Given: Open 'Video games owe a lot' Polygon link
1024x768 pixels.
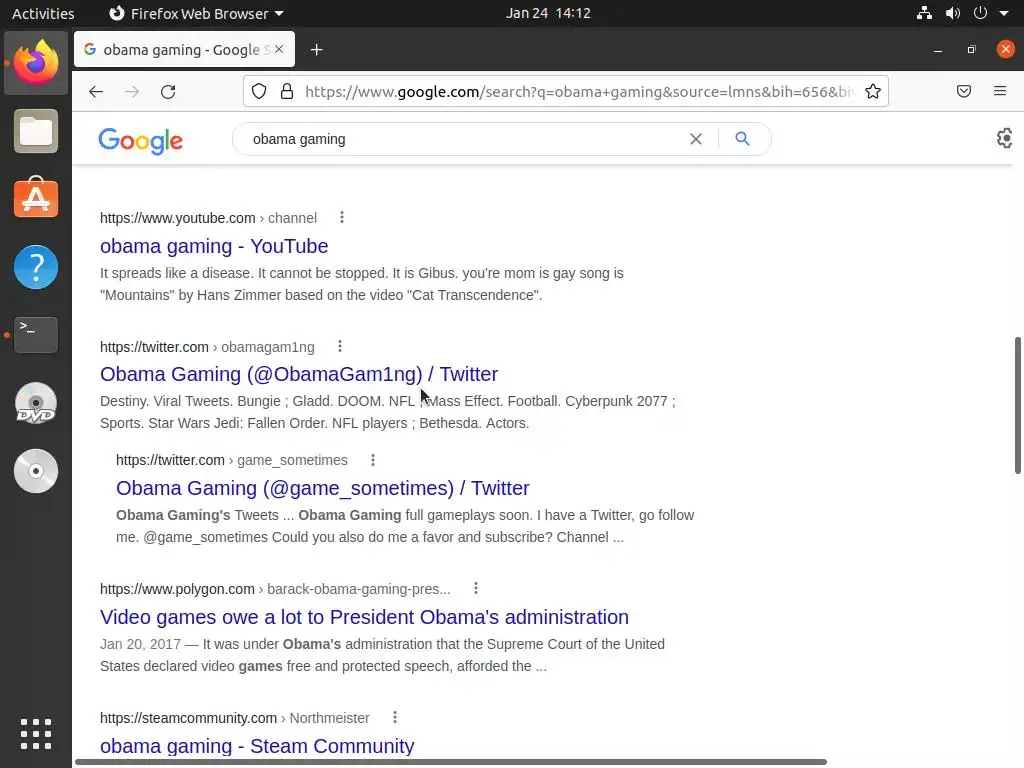Looking at the screenshot, I should pyautogui.click(x=364, y=616).
